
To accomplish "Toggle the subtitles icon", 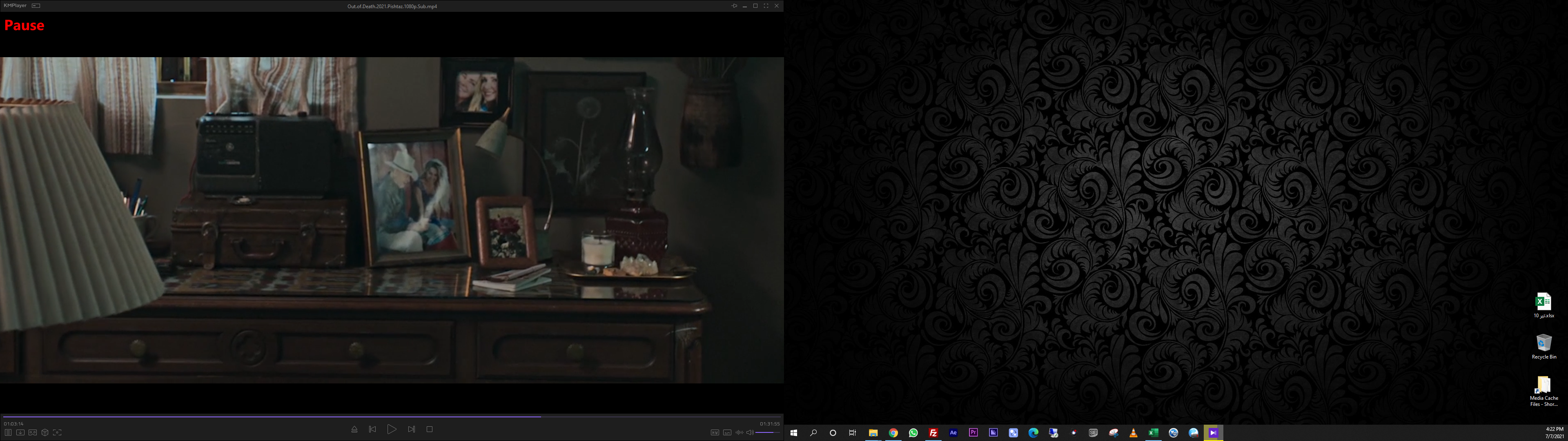I will click(x=727, y=432).
